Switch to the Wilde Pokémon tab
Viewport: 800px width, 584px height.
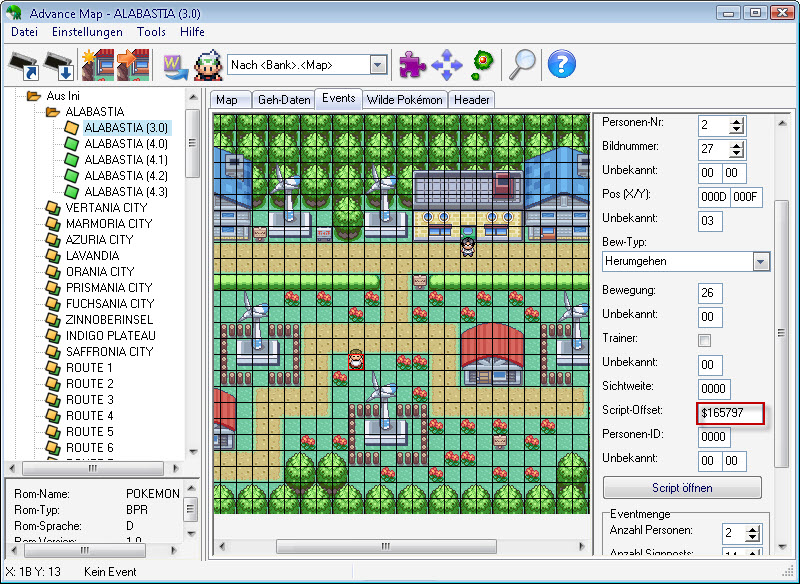point(405,99)
